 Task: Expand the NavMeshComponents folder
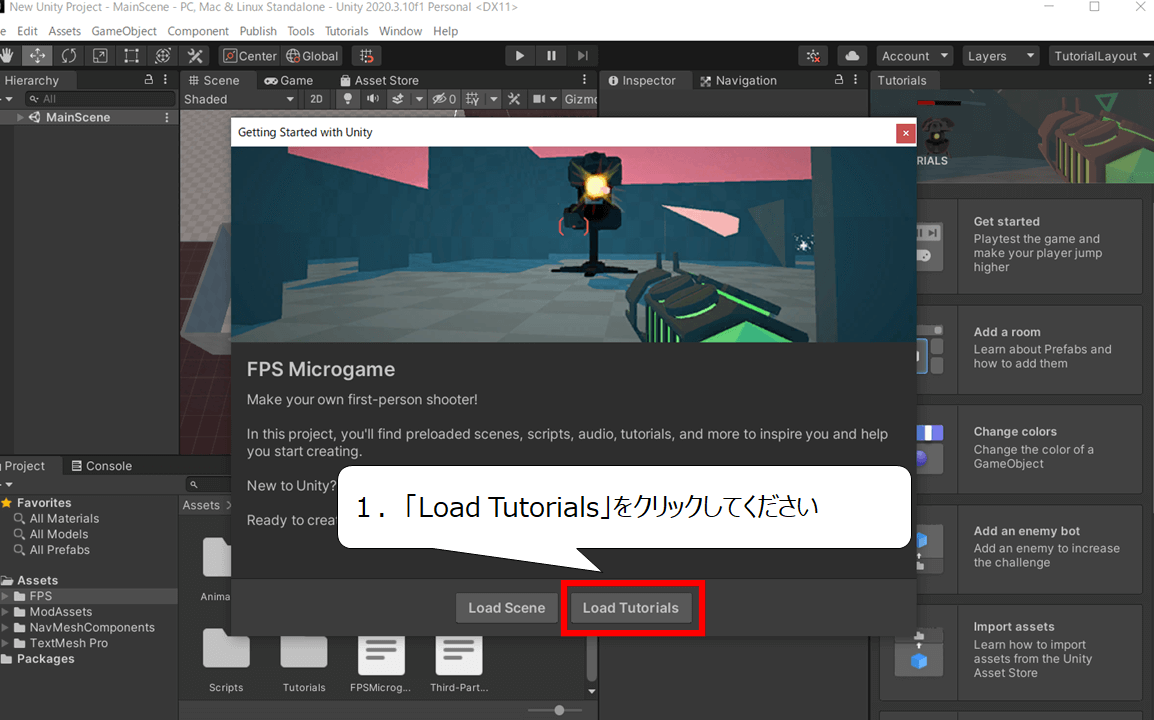tap(5, 627)
